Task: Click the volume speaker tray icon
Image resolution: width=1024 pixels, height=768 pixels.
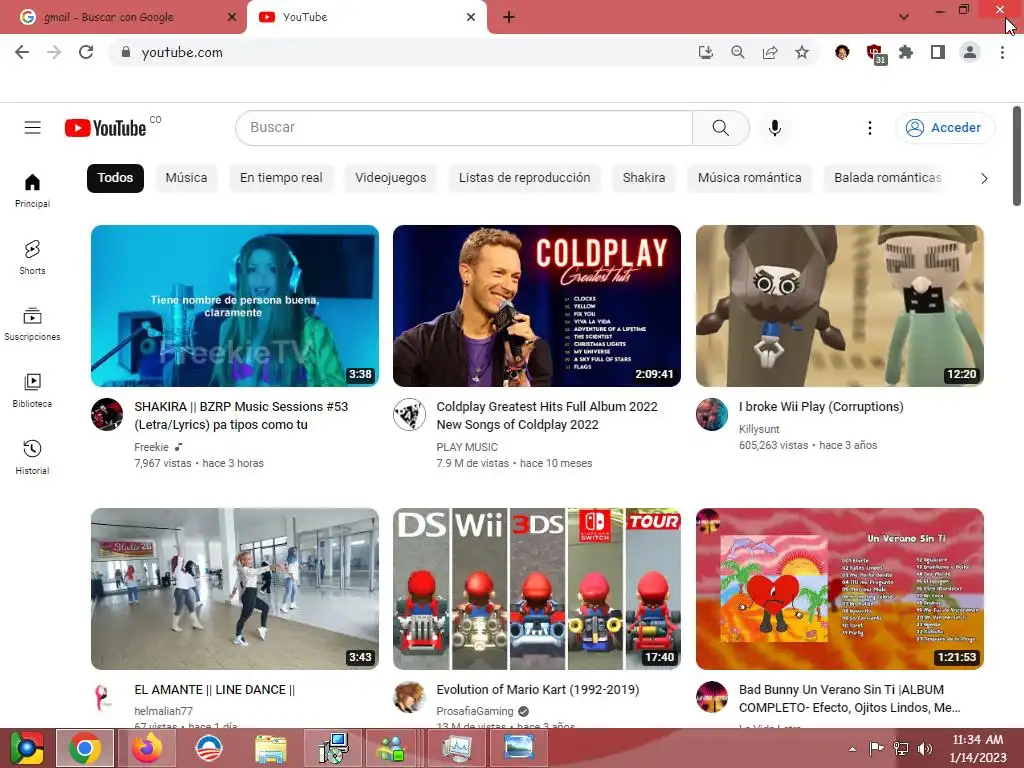Action: (x=924, y=748)
